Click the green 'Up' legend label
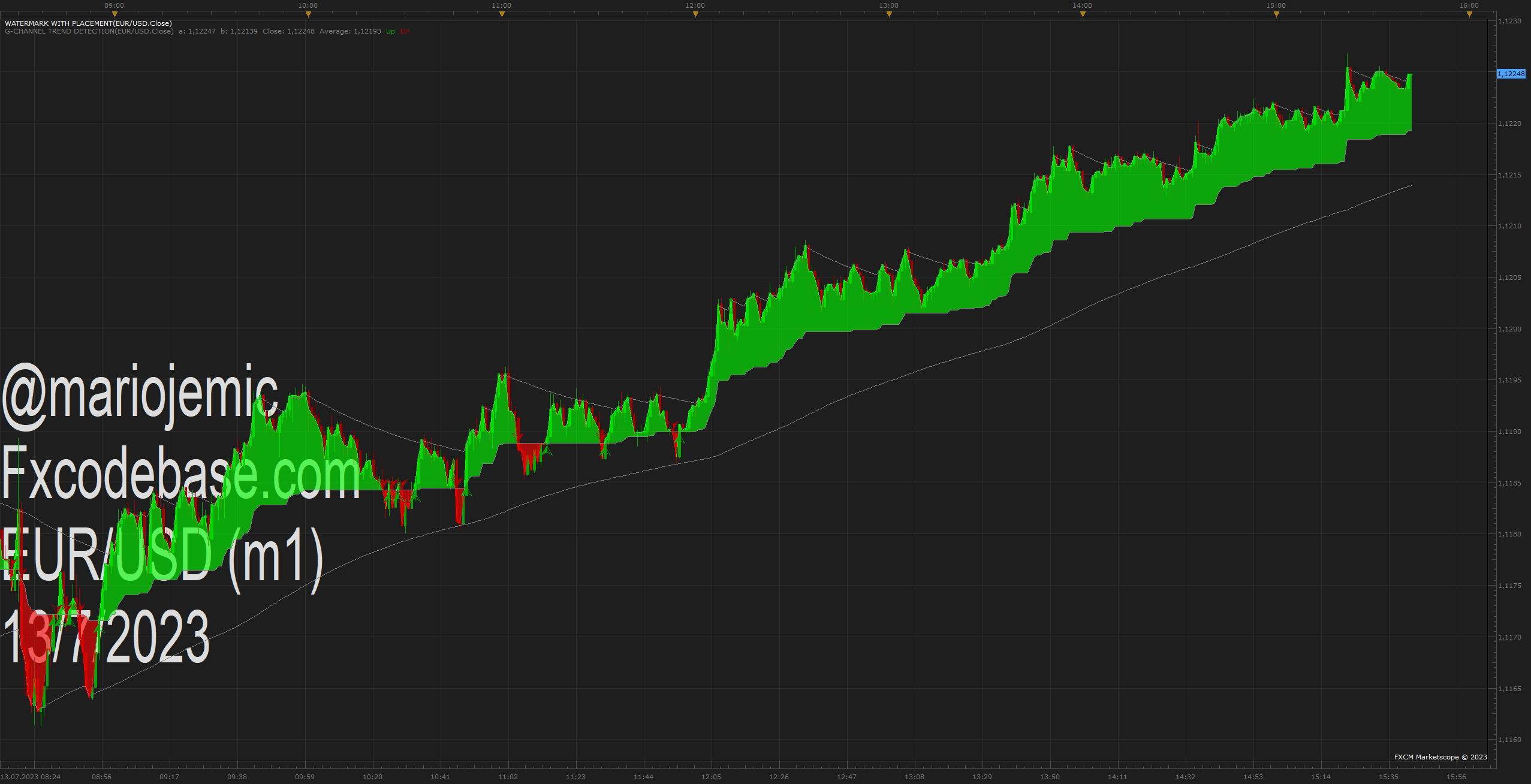Screen dimensions: 1531x784 click(391, 31)
